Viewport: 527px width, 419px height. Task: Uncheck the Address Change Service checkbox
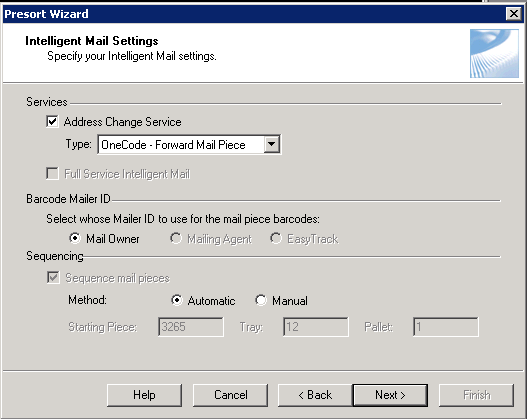pos(52,122)
